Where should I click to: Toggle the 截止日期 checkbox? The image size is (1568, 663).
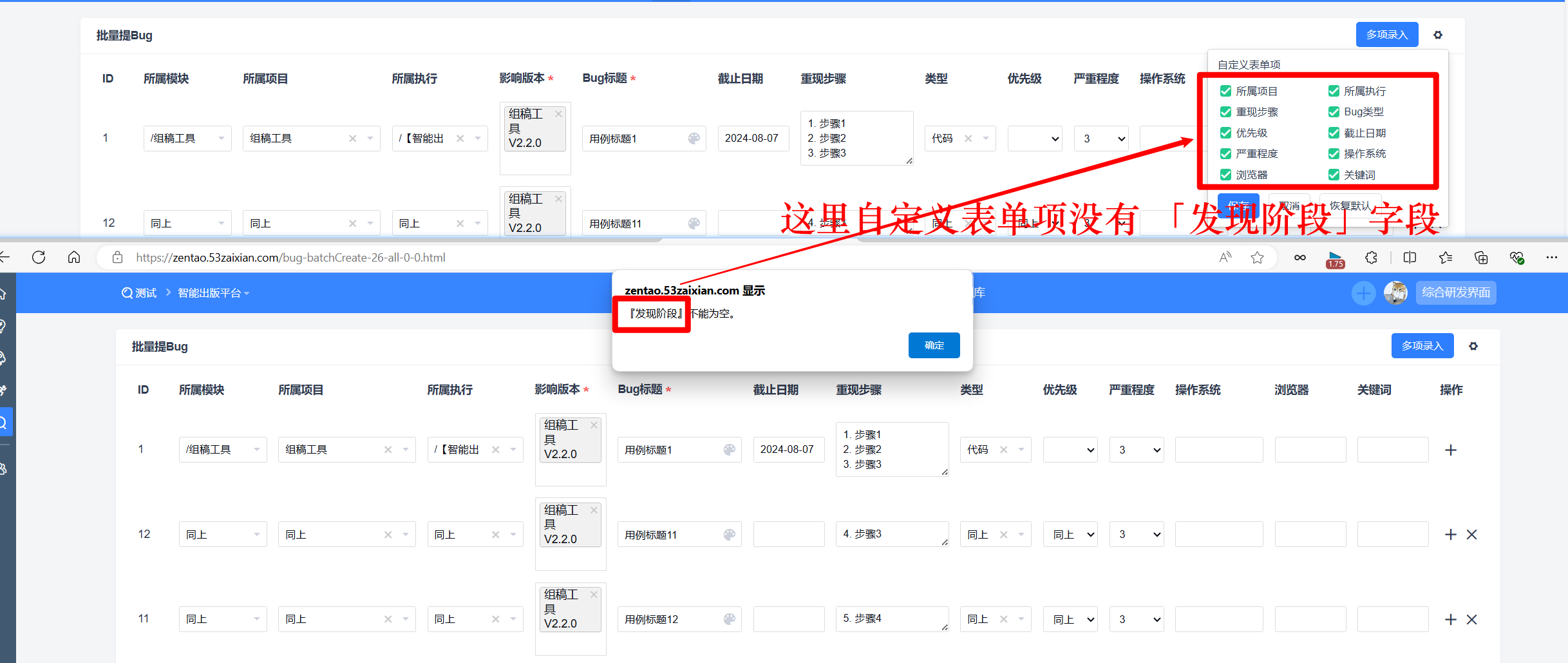pyautogui.click(x=1334, y=133)
